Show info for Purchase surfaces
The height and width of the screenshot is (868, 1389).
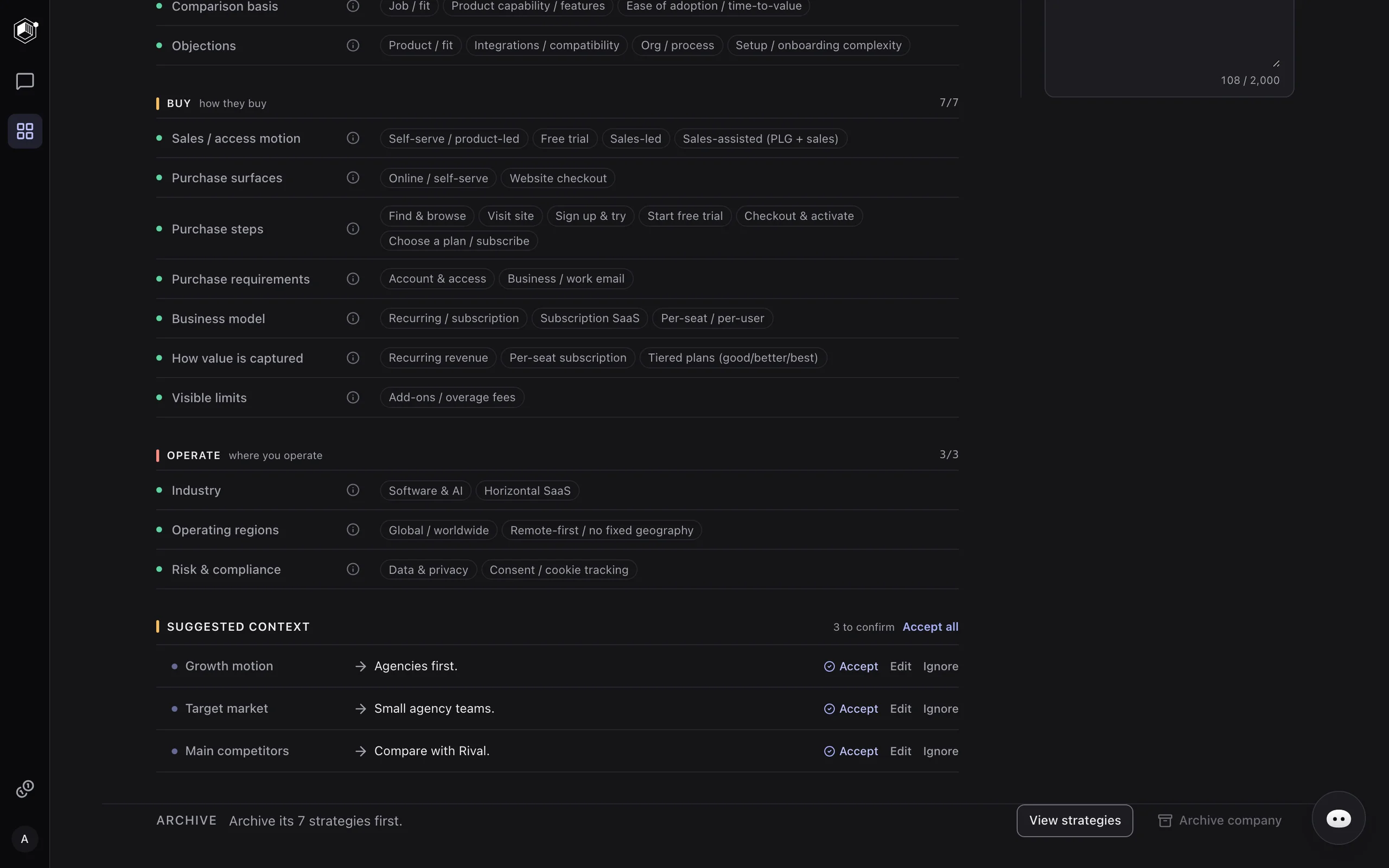(x=353, y=178)
